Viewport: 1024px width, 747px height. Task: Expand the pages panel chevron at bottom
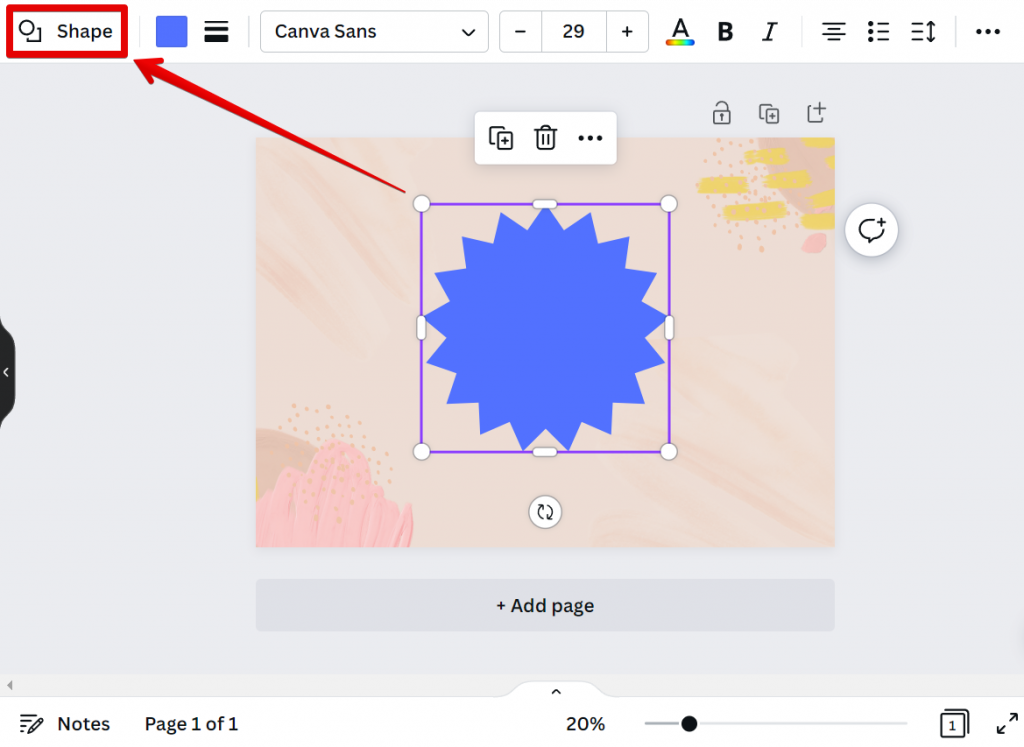[556, 691]
